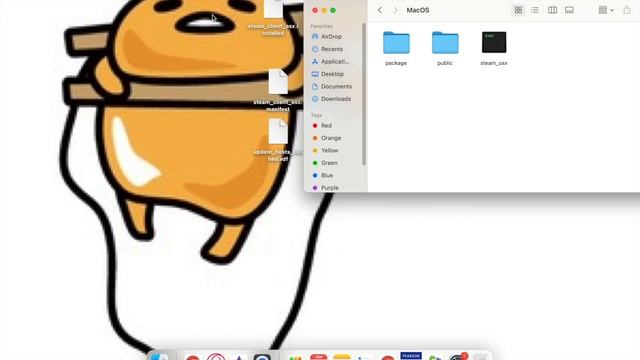Go forward in the Finder window

point(395,10)
